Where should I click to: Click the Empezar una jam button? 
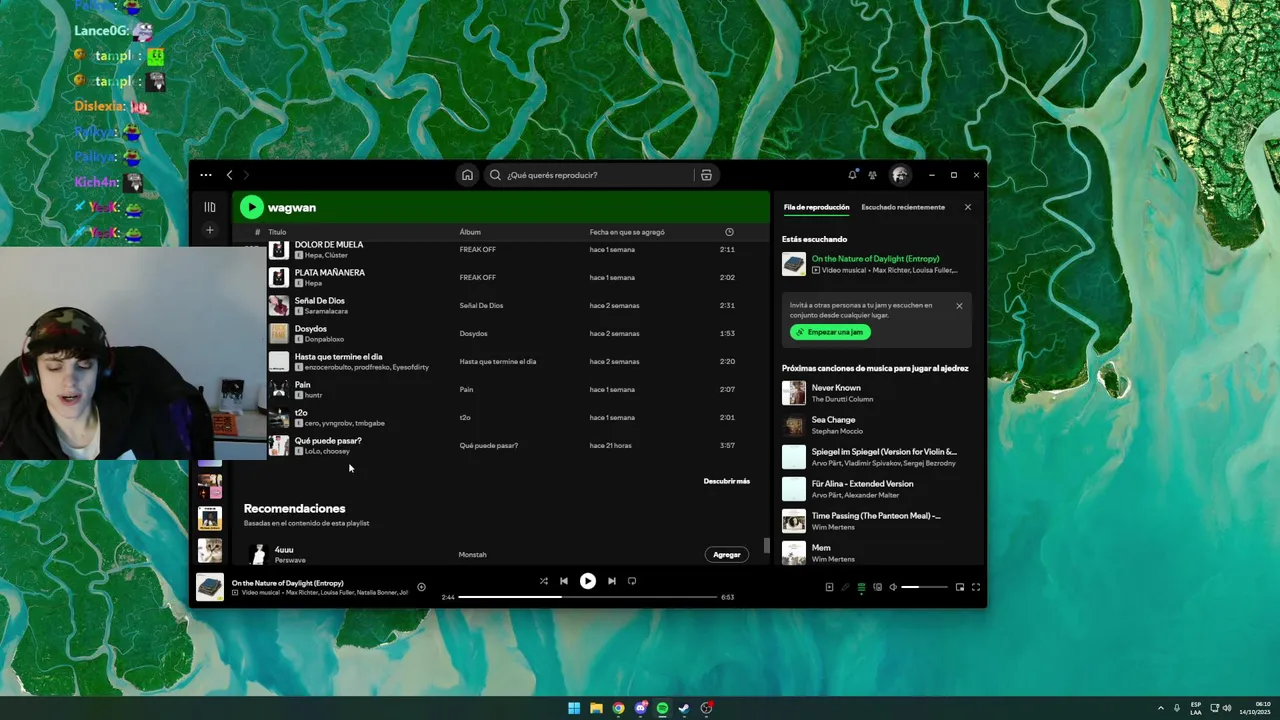click(x=830, y=332)
